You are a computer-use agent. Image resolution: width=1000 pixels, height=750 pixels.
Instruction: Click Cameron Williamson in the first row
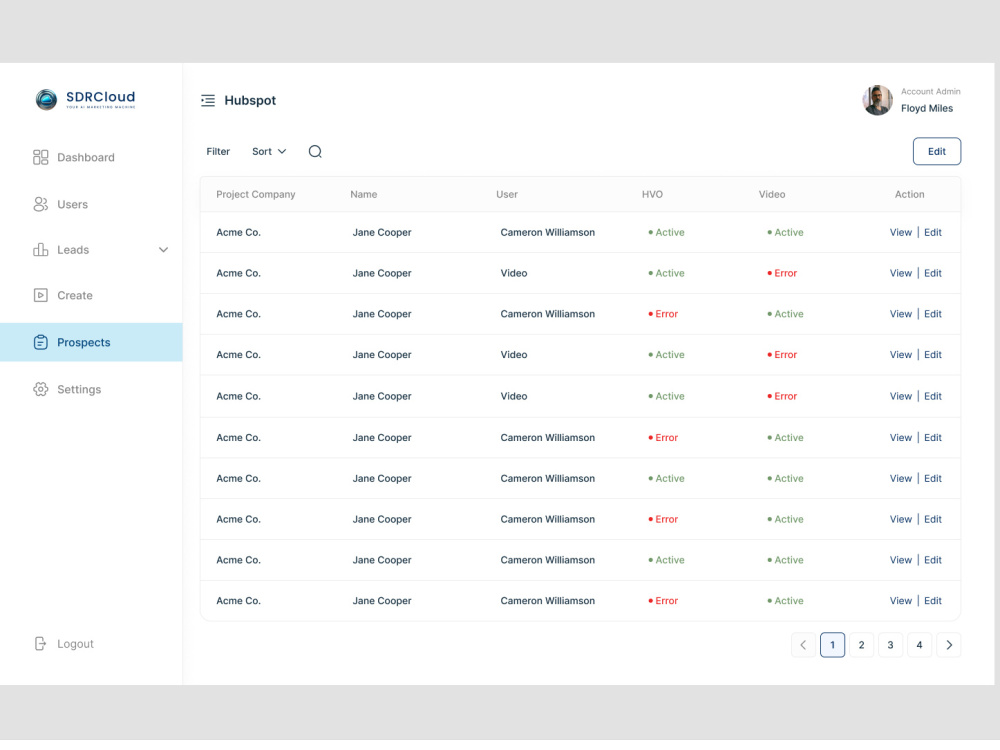548,232
